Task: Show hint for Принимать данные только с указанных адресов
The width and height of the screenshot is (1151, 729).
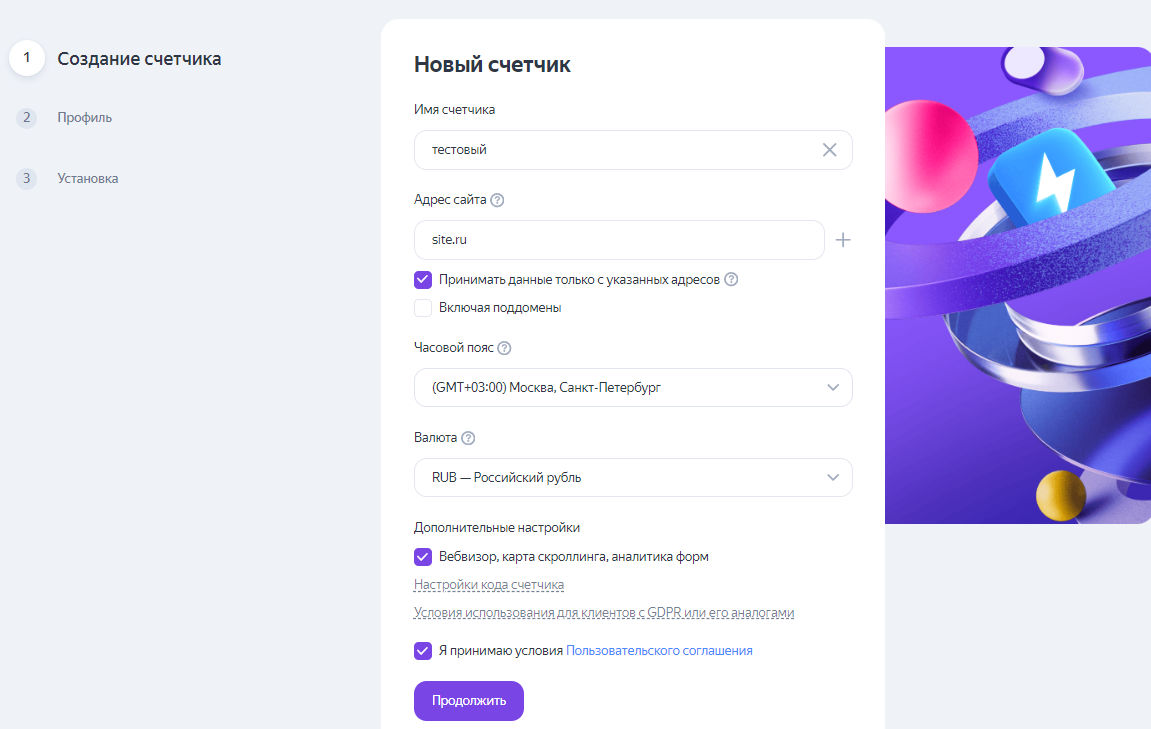Action: (x=731, y=280)
